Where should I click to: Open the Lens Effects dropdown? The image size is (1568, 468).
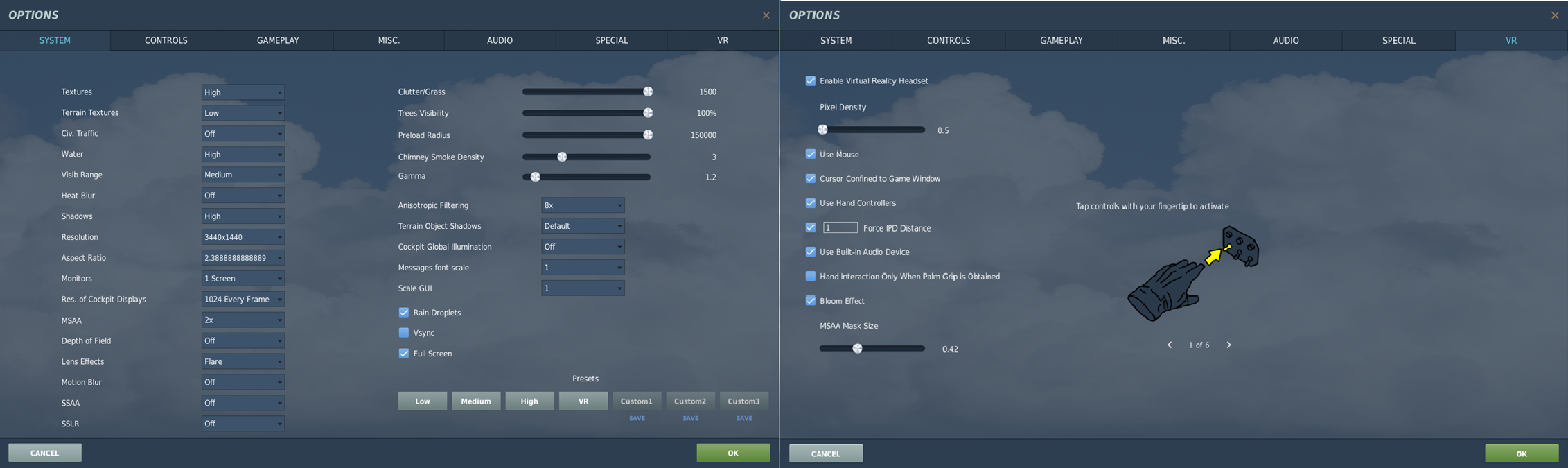point(243,361)
